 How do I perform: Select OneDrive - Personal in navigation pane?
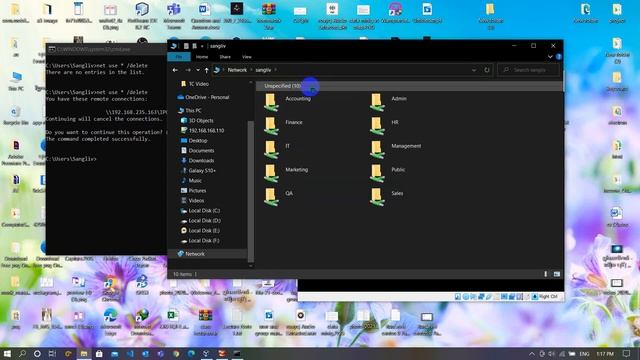(x=203, y=97)
